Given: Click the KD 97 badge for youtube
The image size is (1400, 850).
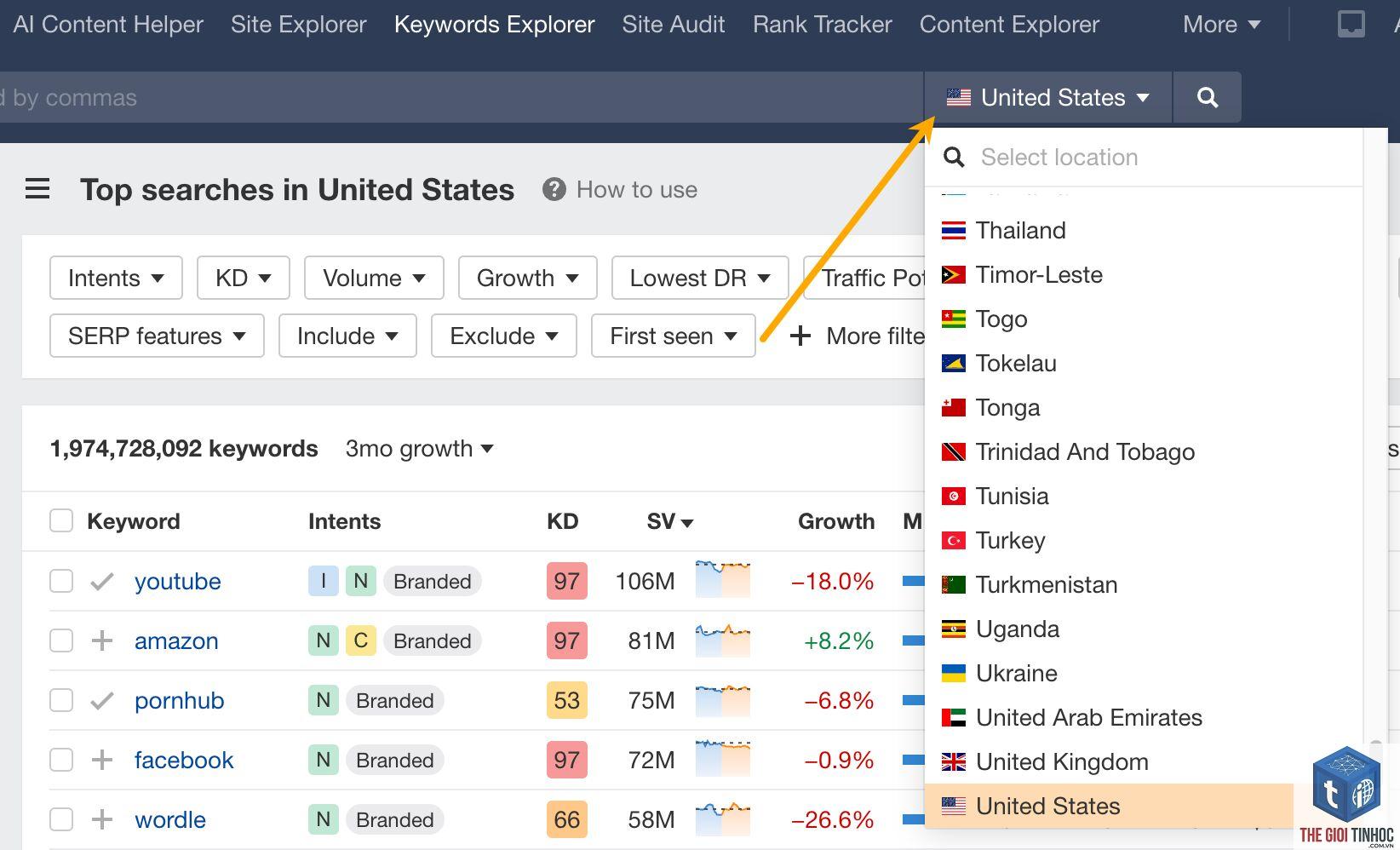Looking at the screenshot, I should (x=567, y=582).
